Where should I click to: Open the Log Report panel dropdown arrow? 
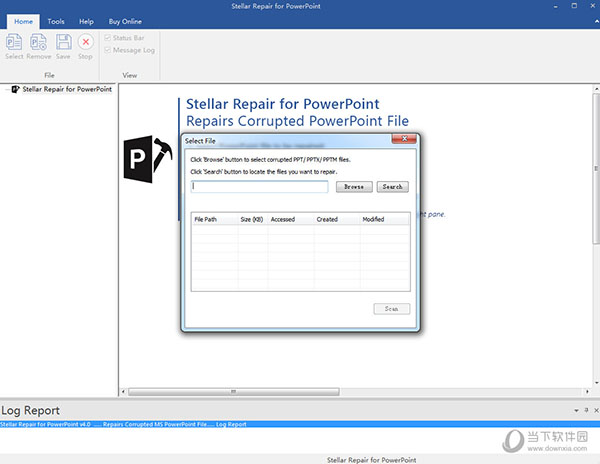(576, 410)
